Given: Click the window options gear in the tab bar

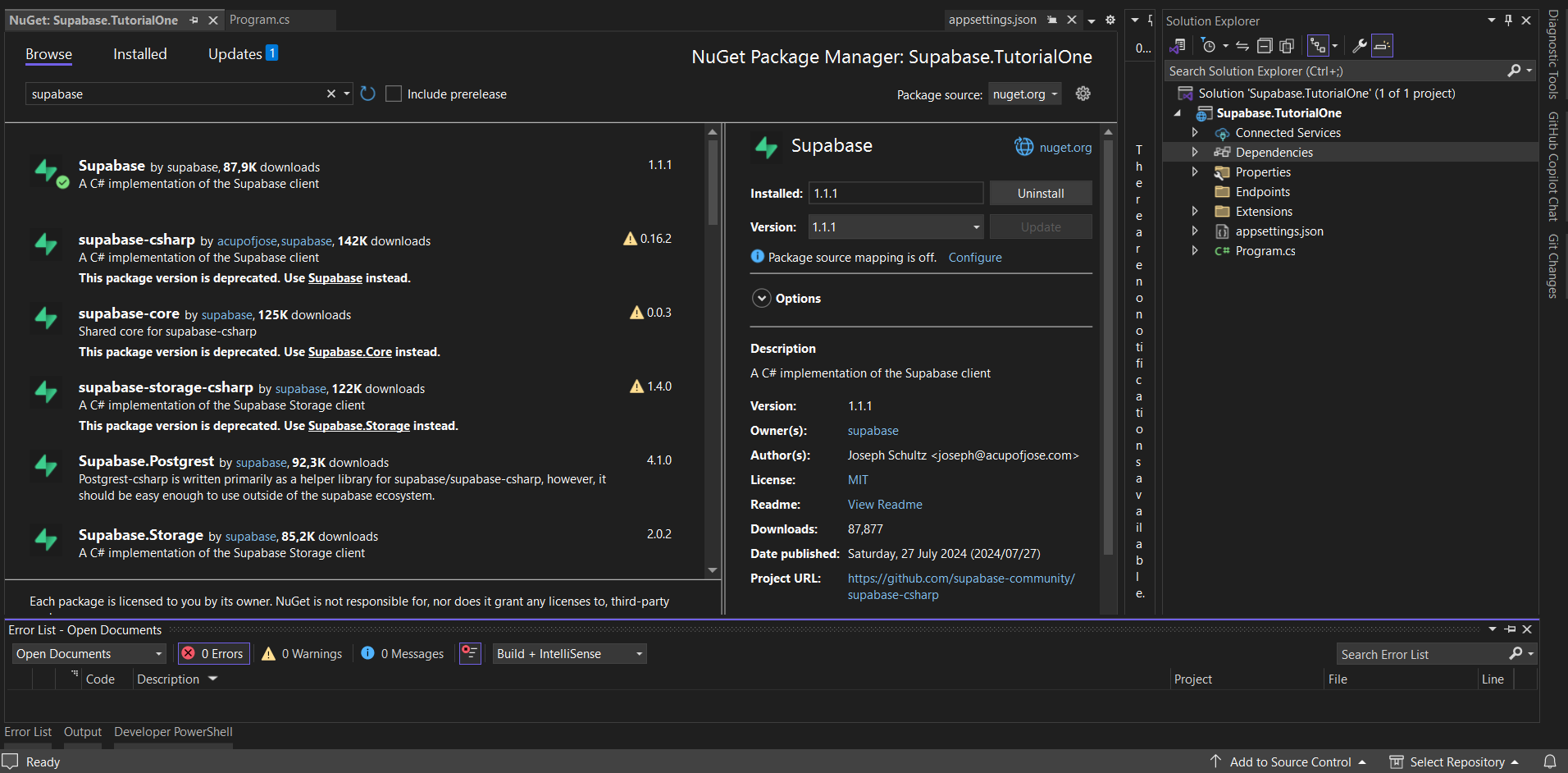Looking at the screenshot, I should click(x=1110, y=20).
